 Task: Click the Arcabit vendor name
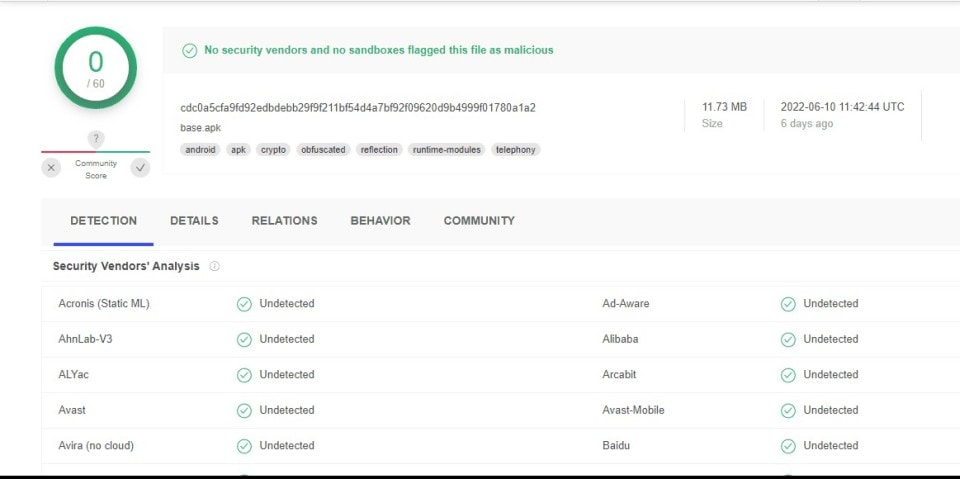pos(619,375)
